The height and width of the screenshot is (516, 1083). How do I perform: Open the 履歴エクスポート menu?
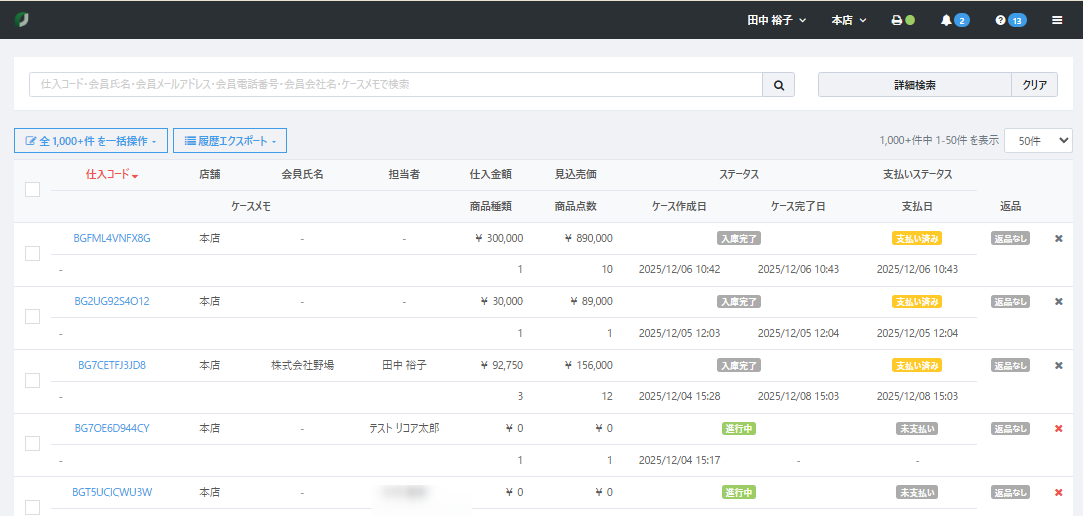point(230,141)
